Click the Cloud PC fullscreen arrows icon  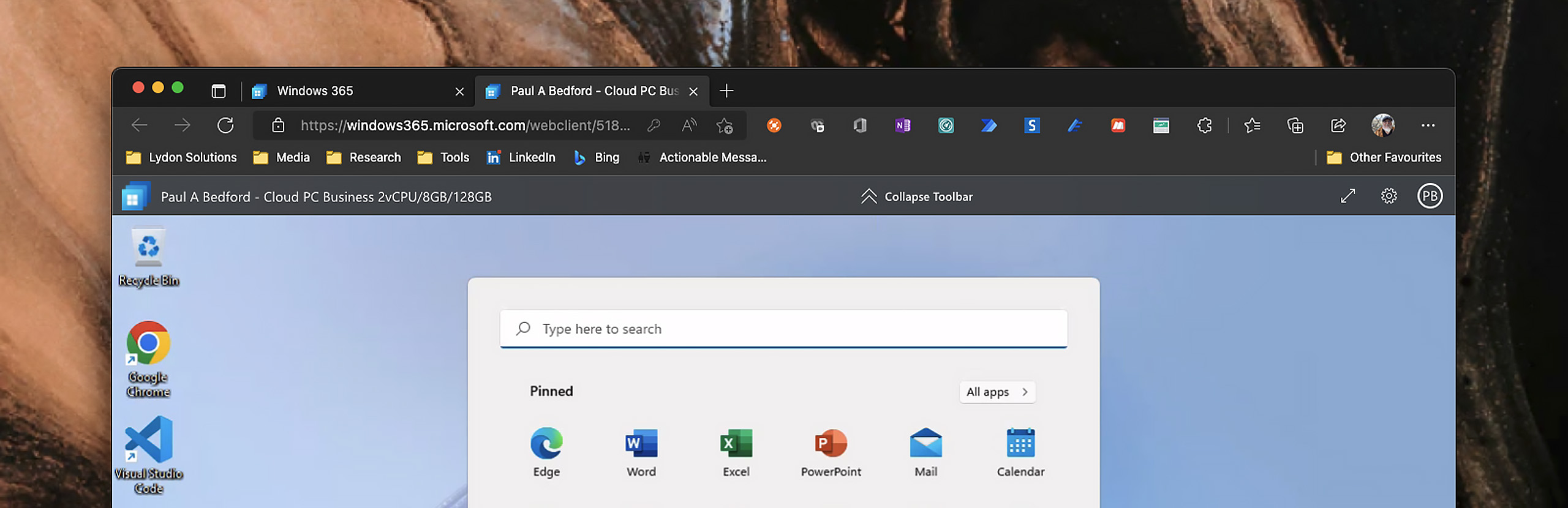(1347, 196)
